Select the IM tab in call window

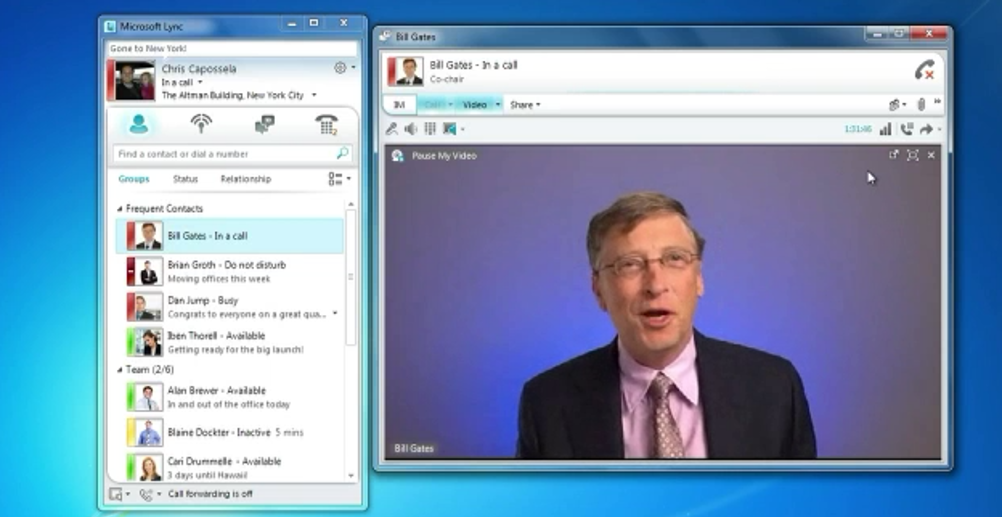point(399,105)
